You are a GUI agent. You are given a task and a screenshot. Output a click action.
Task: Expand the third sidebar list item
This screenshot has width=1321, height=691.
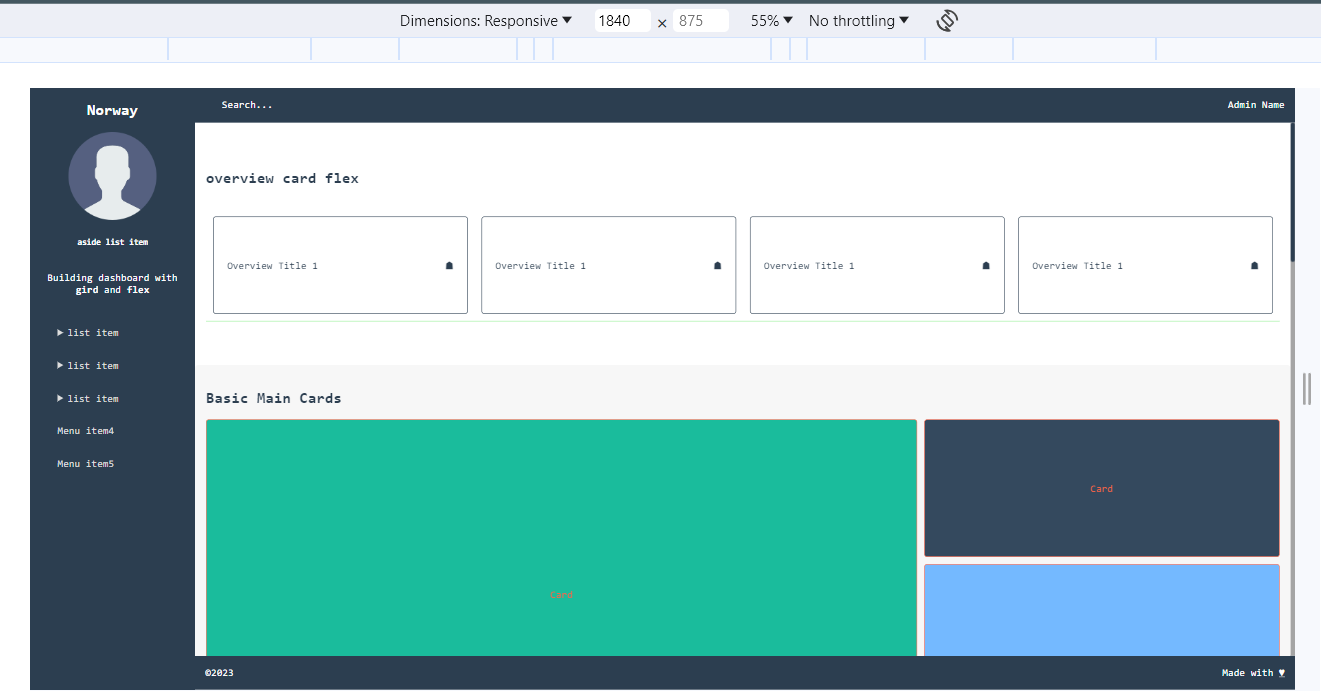tap(88, 399)
